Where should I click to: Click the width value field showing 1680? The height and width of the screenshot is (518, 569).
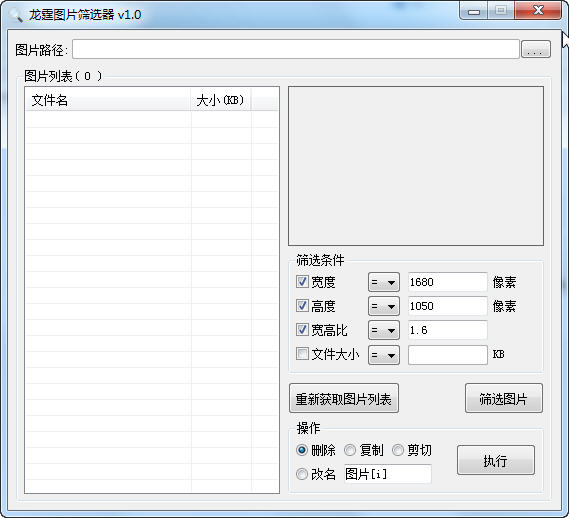447,282
